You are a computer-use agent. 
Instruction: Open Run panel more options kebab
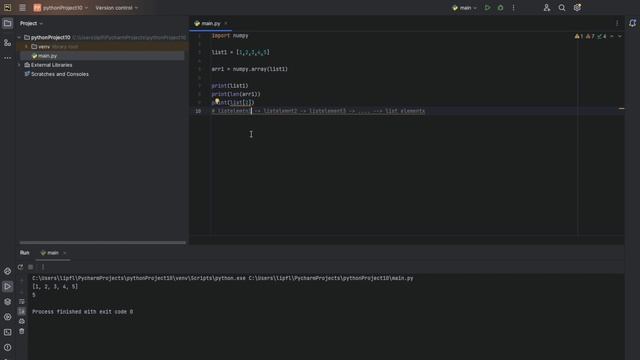pos(43,267)
